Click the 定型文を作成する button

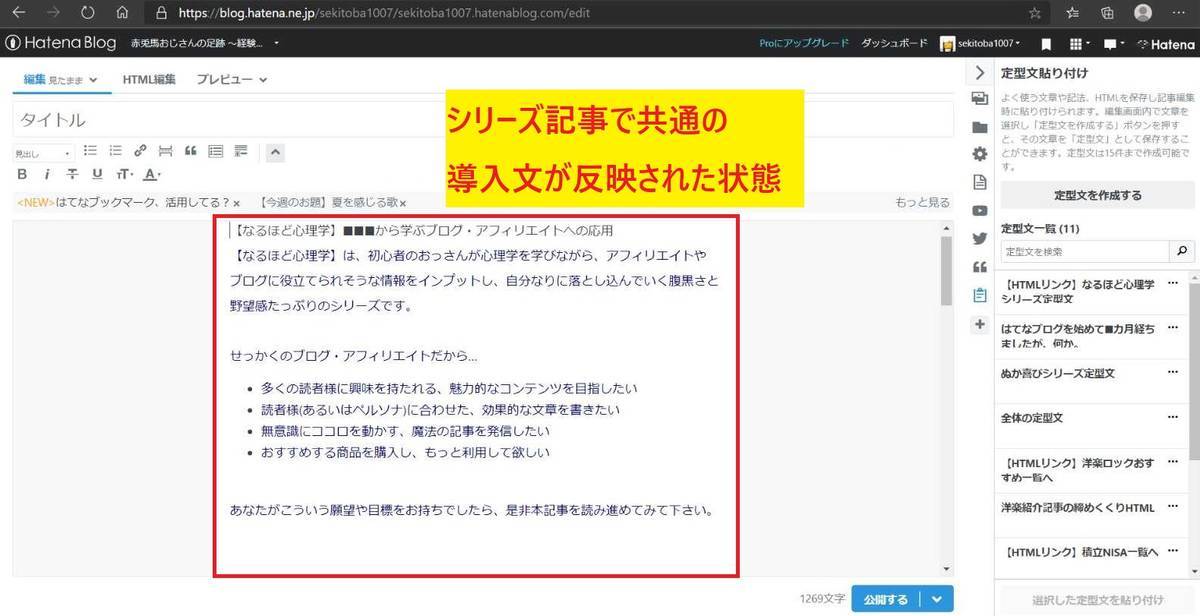pos(1097,195)
